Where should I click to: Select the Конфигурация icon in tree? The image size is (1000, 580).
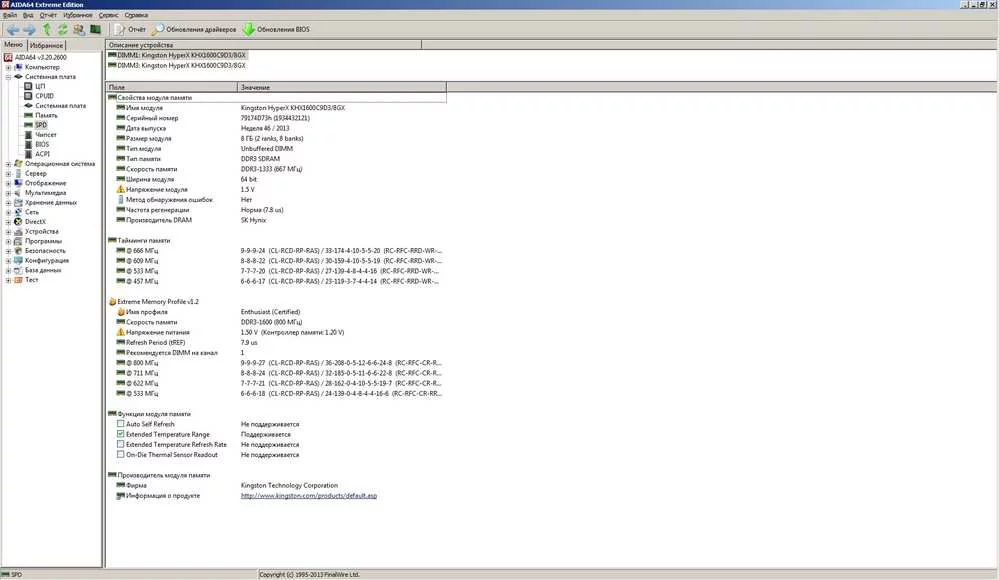tap(18, 260)
